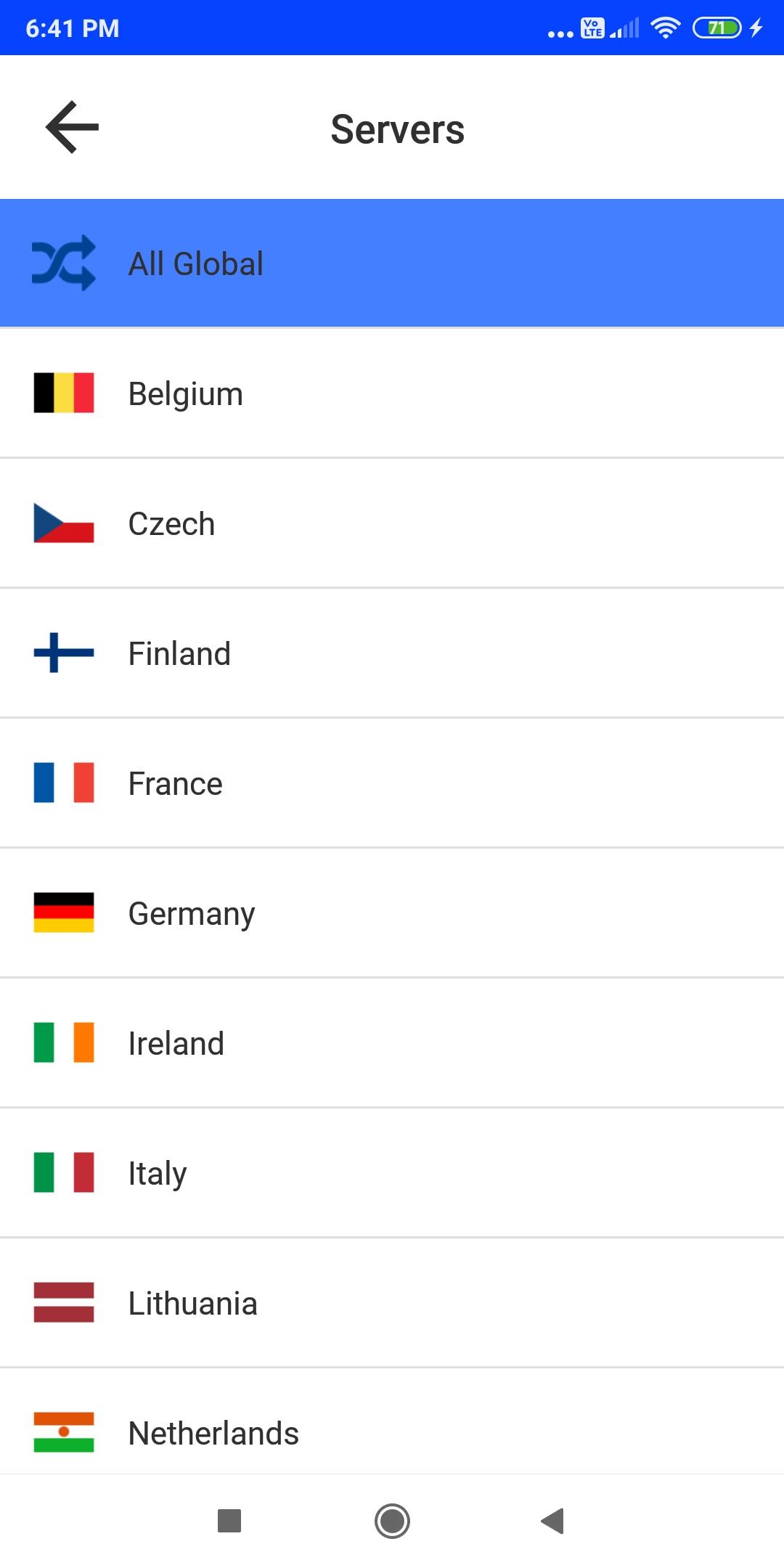Image resolution: width=784 pixels, height=1568 pixels.
Task: Select the Czech server entry
Action: tap(392, 523)
